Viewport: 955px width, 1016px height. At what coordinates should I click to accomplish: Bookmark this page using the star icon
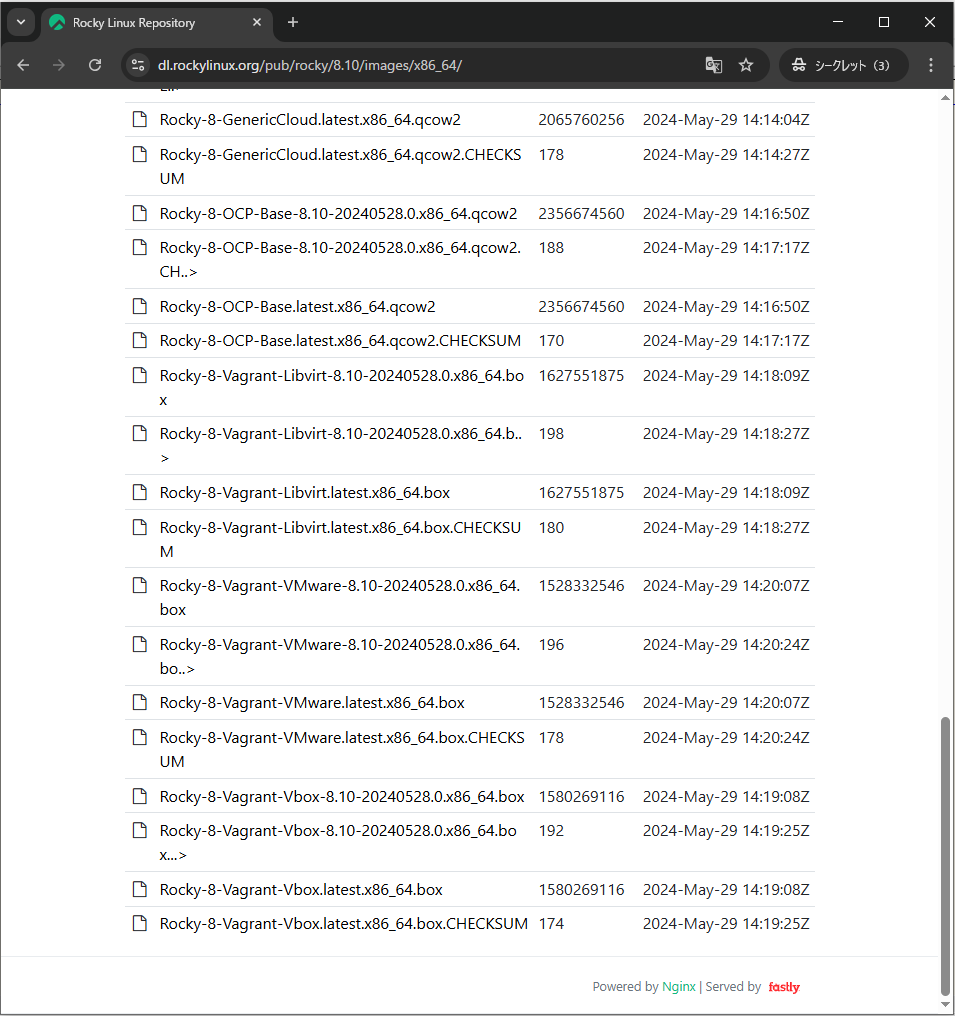pos(745,64)
